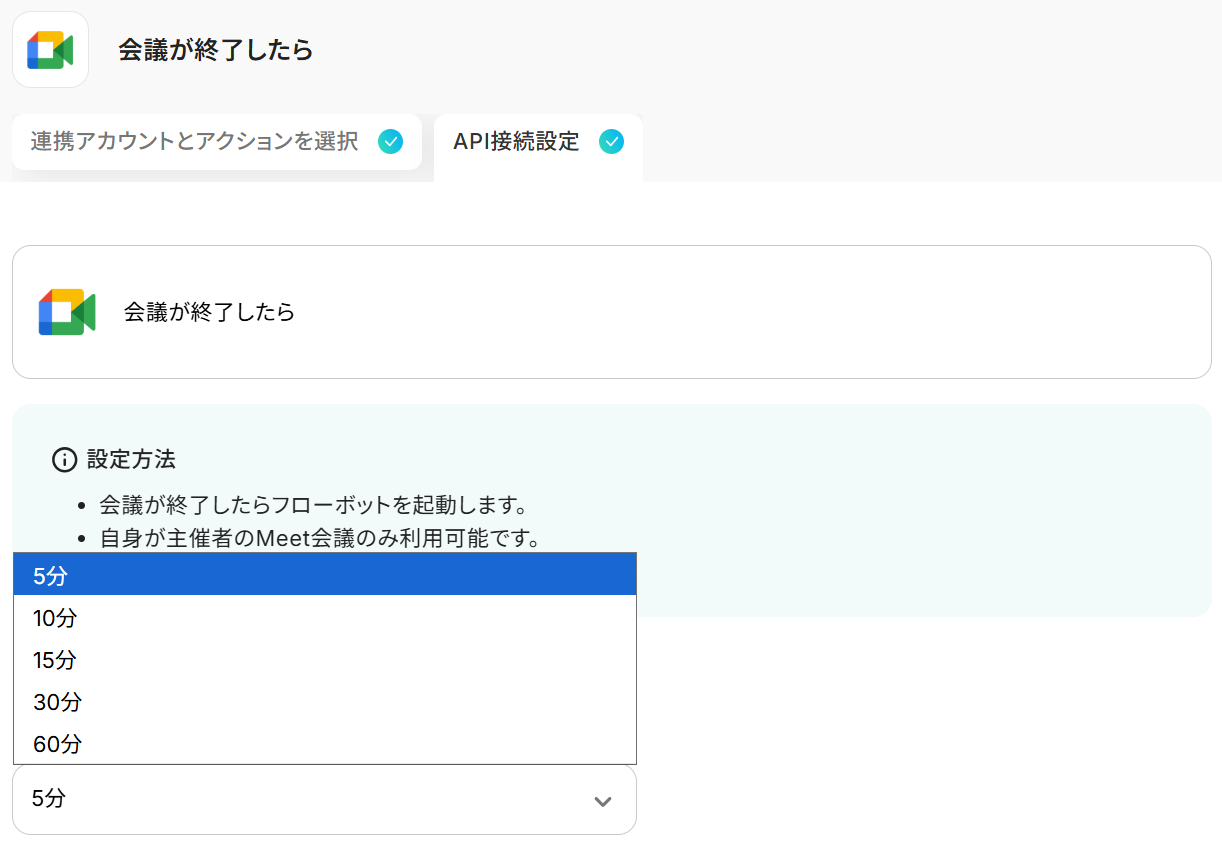This screenshot has height=846, width=1222.
Task: Choose 30分 in the dropdown list
Action: click(x=324, y=702)
